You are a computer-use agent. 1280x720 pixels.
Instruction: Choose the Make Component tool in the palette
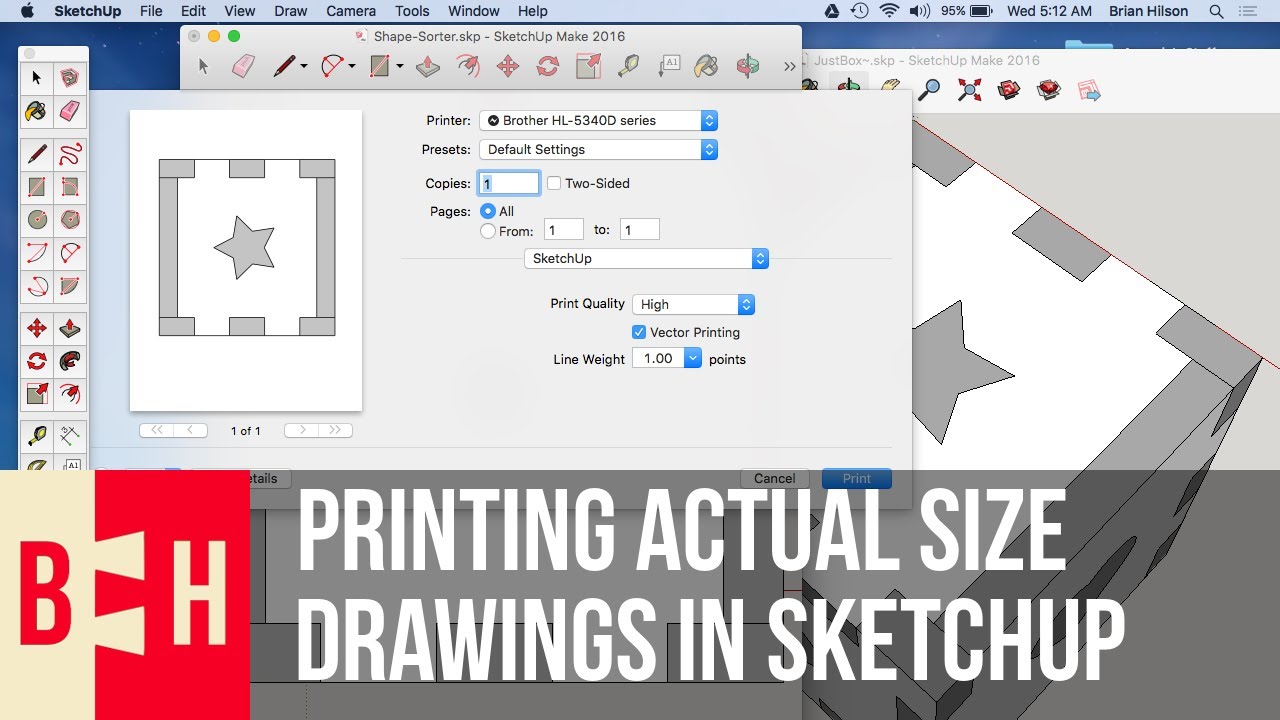click(69, 78)
